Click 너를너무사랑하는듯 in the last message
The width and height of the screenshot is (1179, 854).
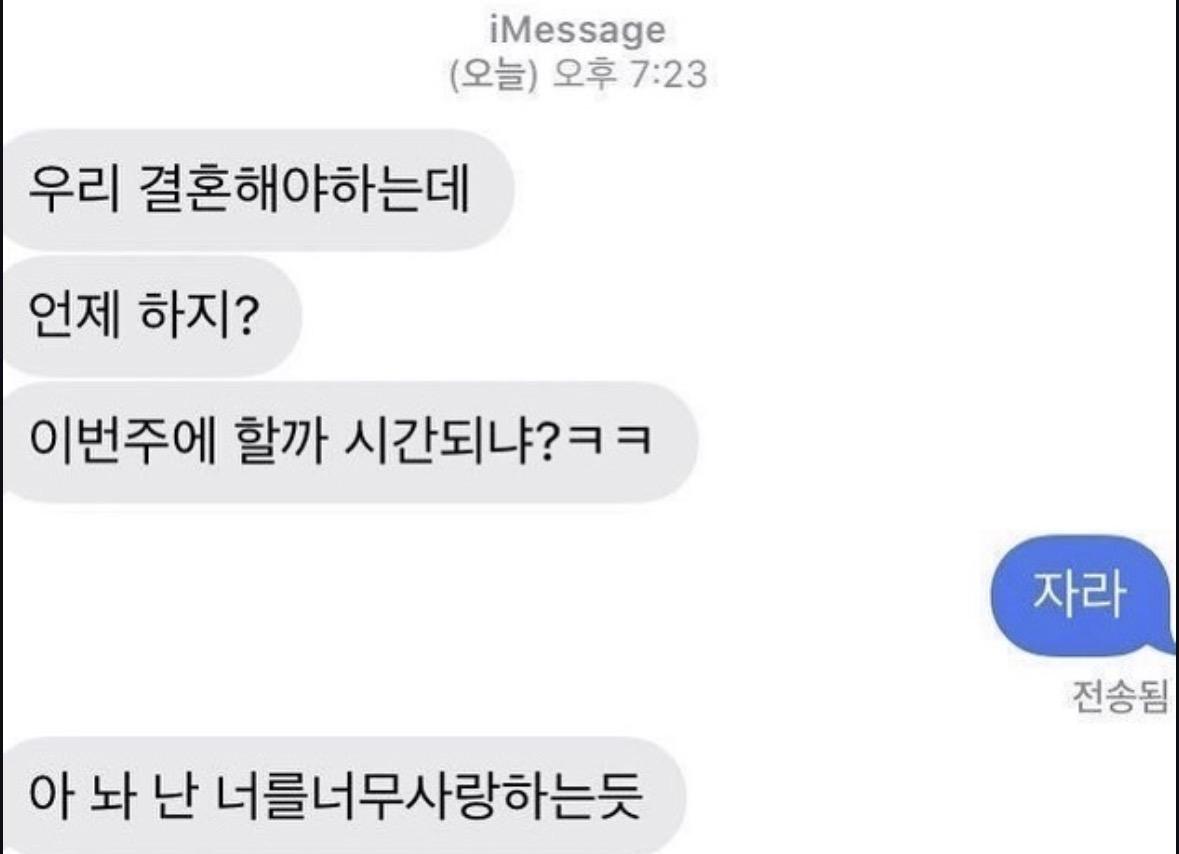[x=429, y=795]
